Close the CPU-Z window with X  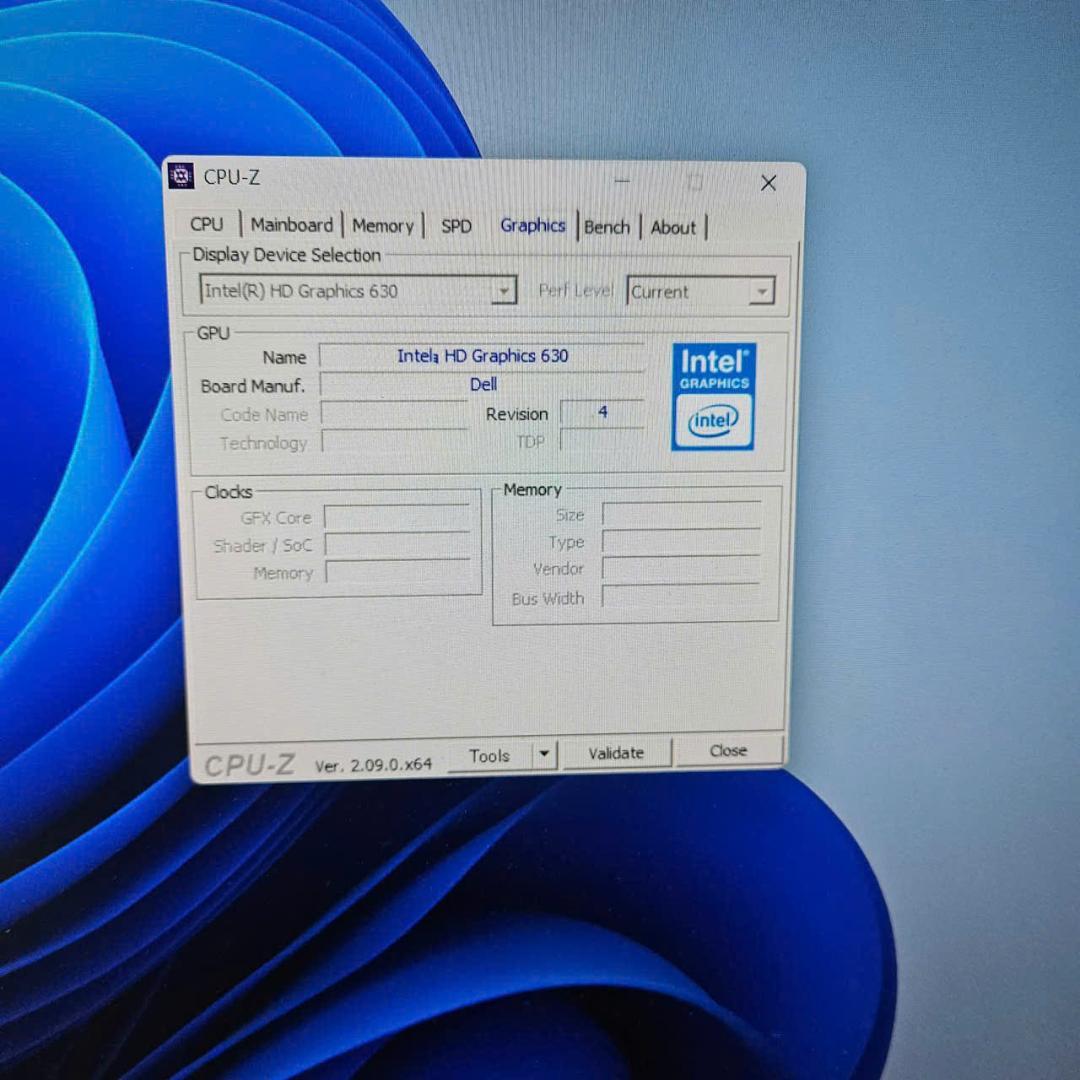click(768, 183)
